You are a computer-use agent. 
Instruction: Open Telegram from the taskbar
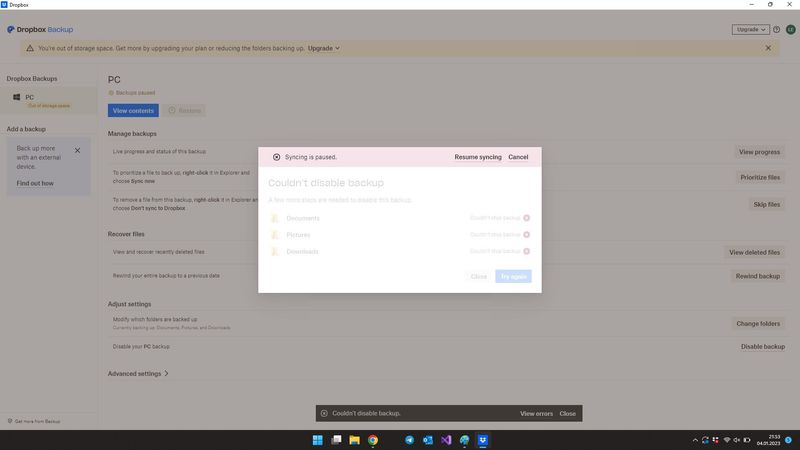(x=409, y=440)
